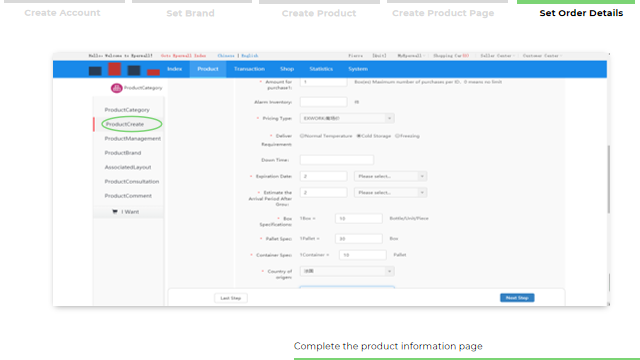Open ProductConsultation in sidebar
Viewport: 640px width, 360px height.
click(132, 181)
